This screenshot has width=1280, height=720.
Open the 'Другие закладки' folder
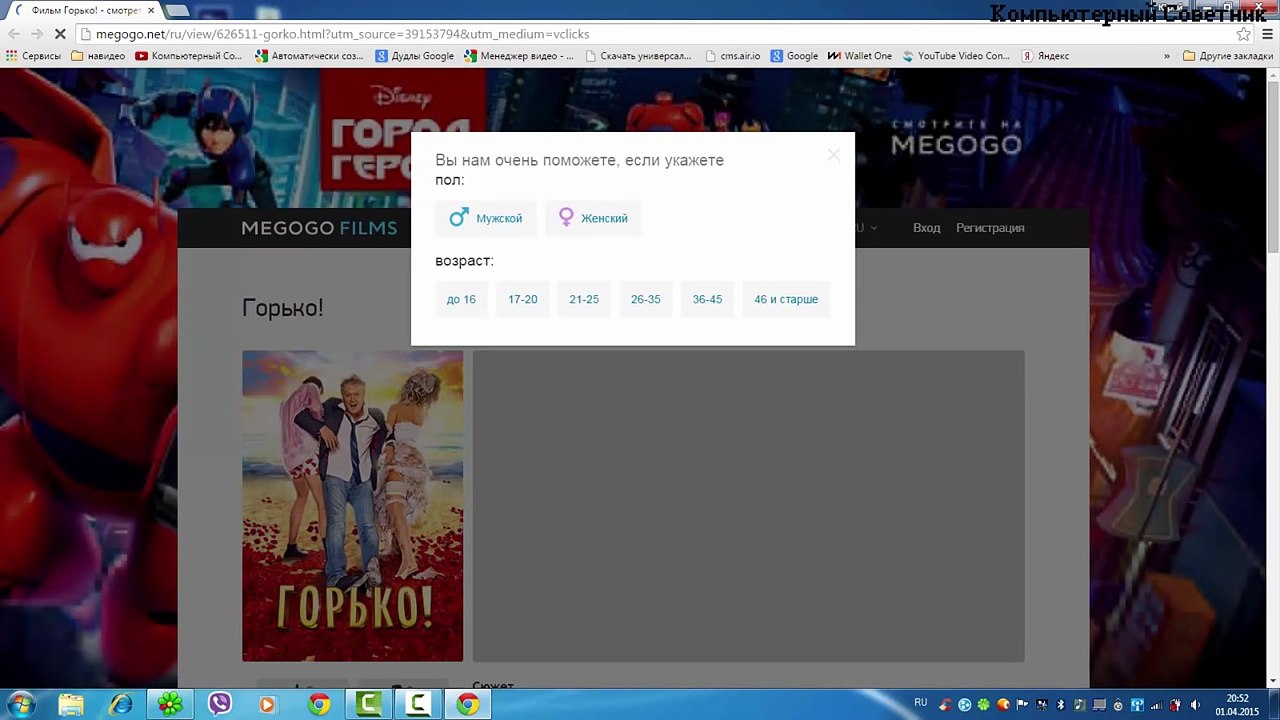(1228, 56)
